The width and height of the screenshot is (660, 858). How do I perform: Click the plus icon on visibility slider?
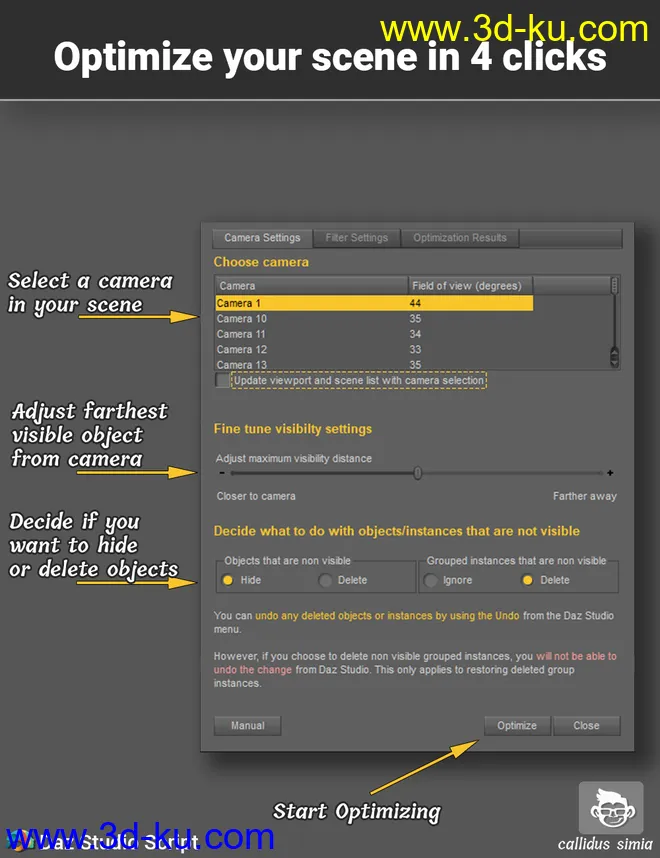[610, 473]
